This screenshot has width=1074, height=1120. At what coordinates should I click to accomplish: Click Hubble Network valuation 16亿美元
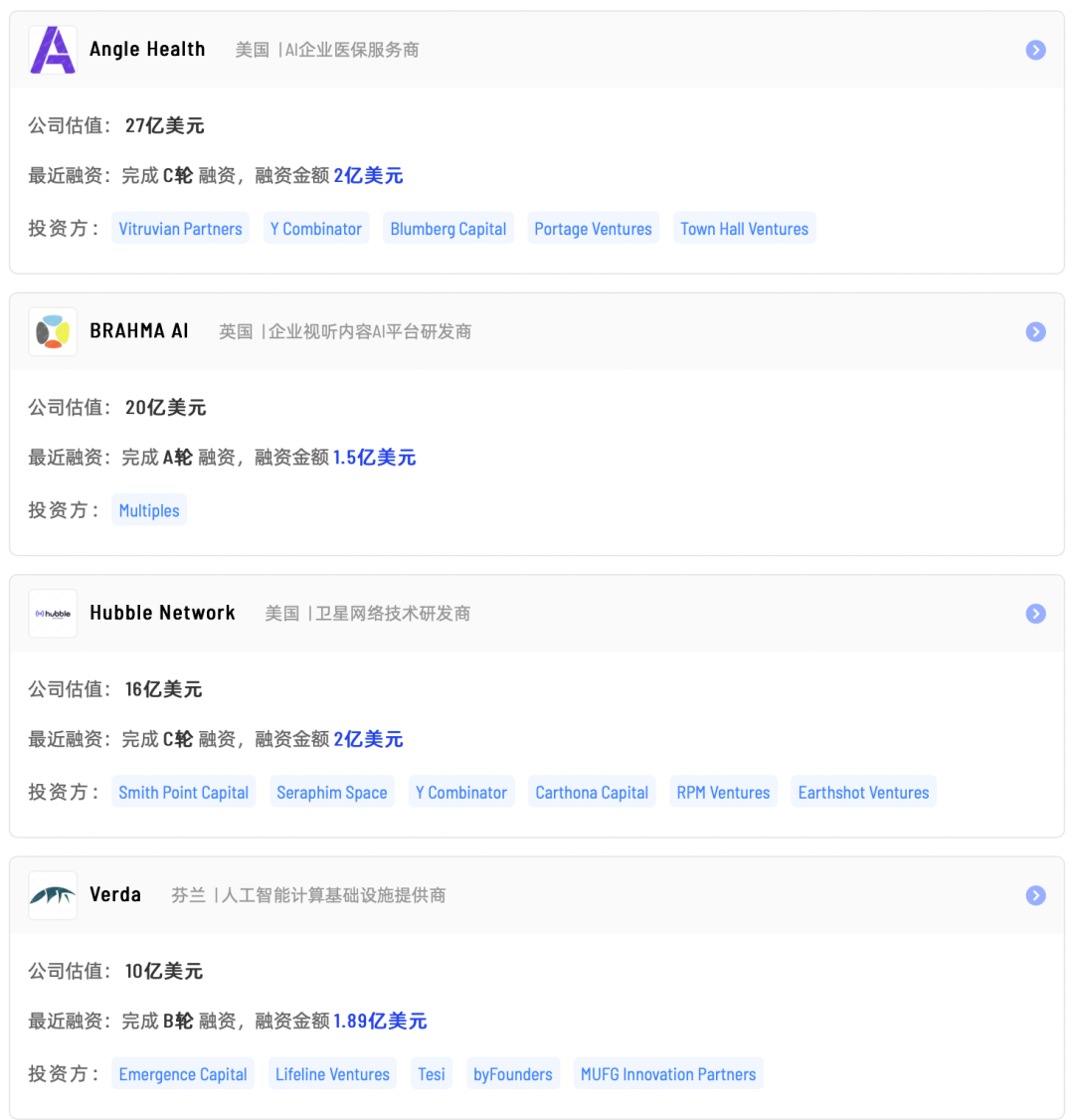pyautogui.click(x=163, y=689)
